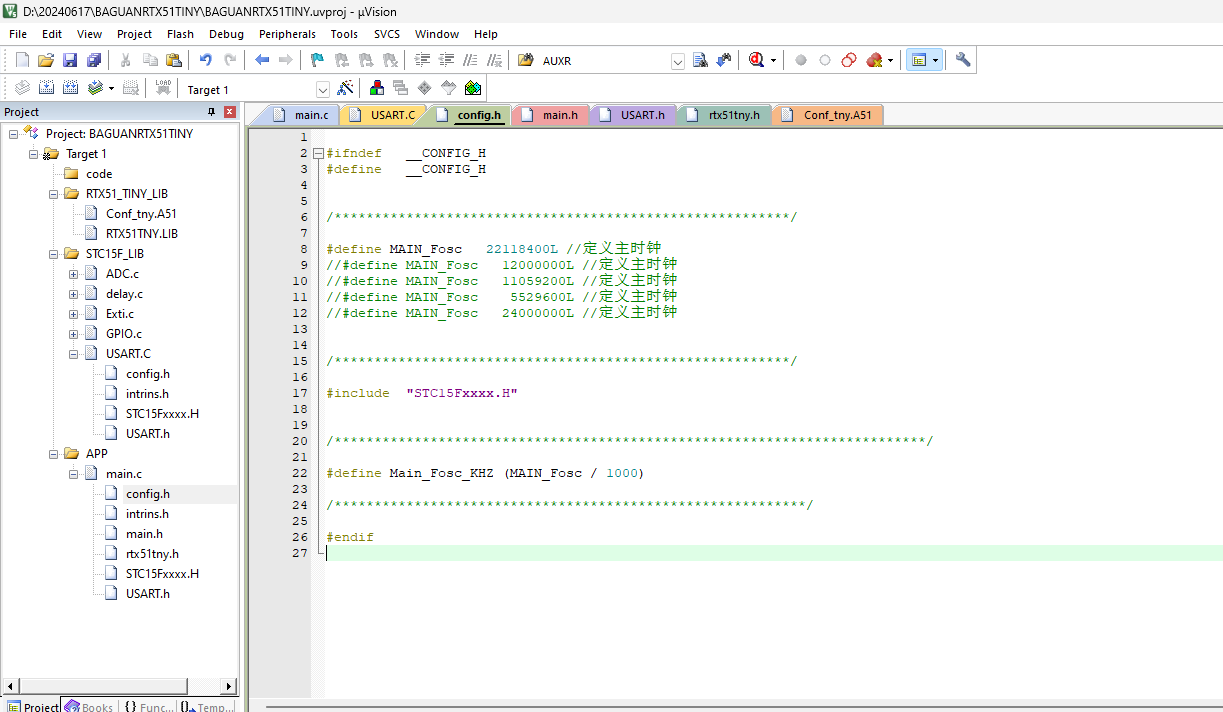
Task: Create a new file with the New icon
Action: point(22,60)
